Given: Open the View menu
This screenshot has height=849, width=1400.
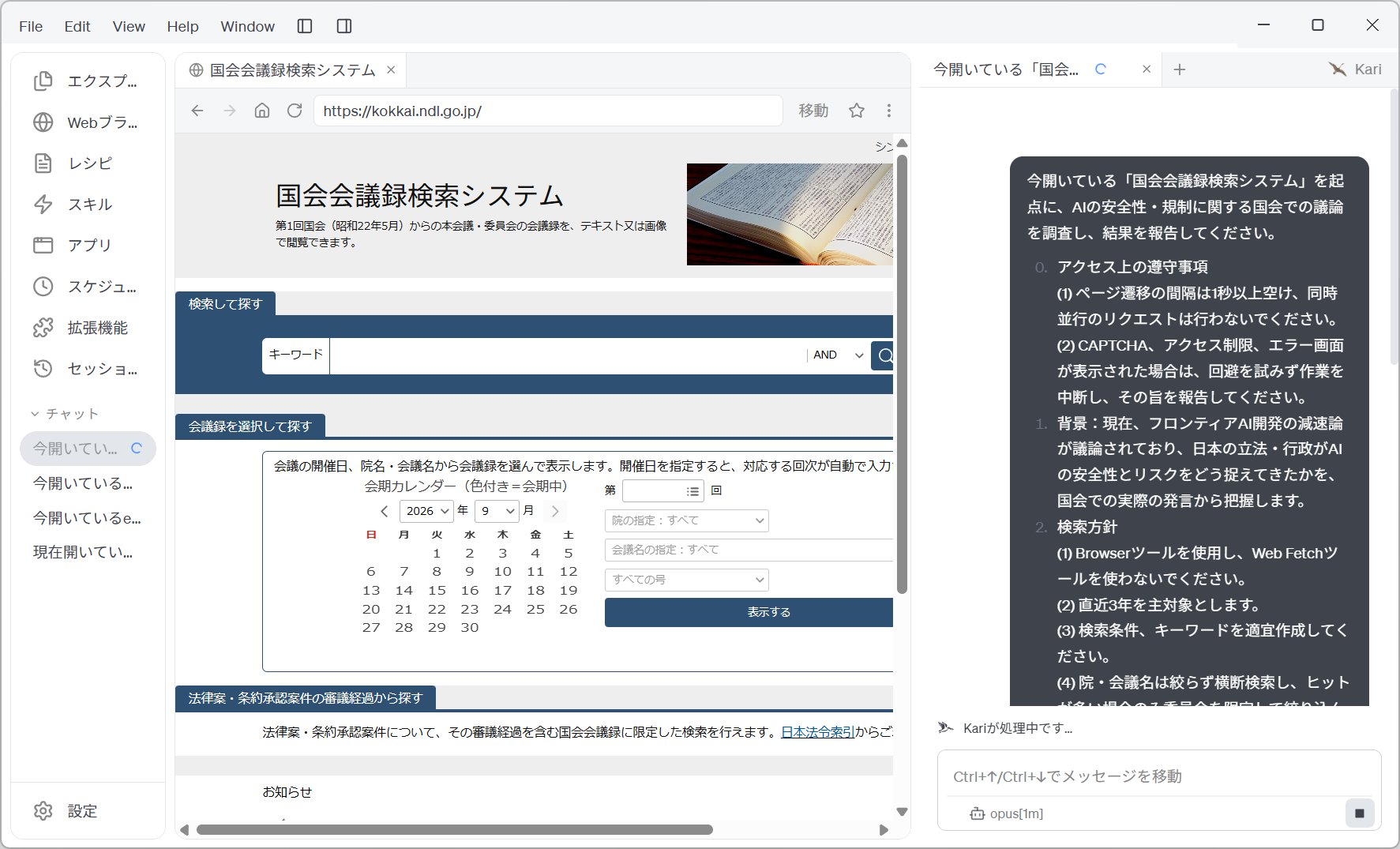Looking at the screenshot, I should (x=129, y=26).
